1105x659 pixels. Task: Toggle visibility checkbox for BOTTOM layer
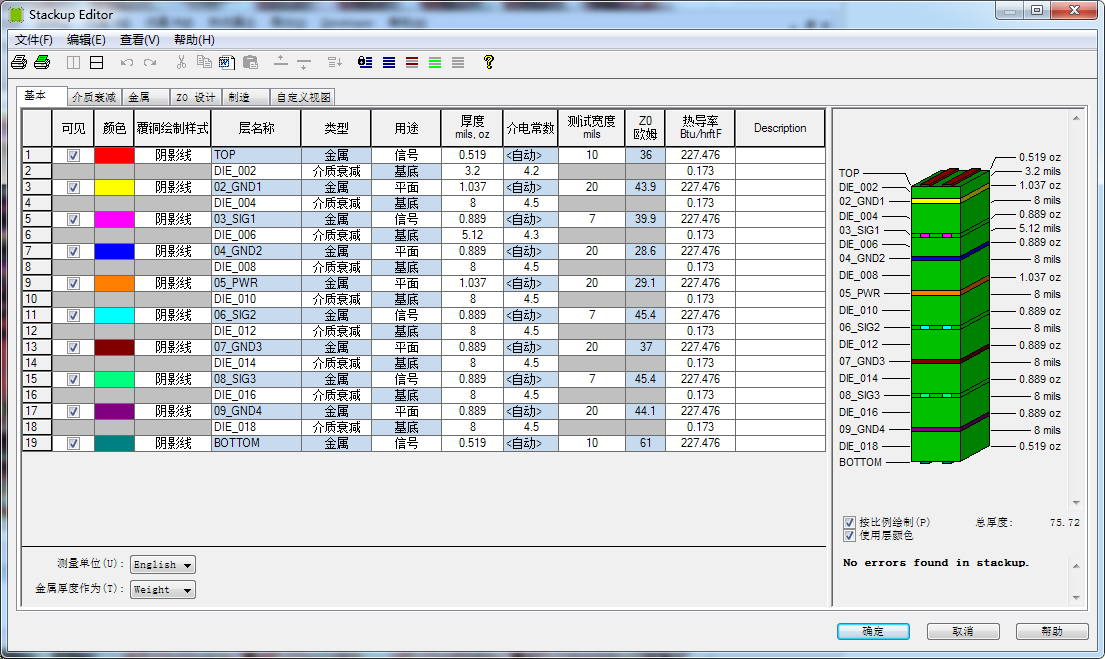click(73, 443)
